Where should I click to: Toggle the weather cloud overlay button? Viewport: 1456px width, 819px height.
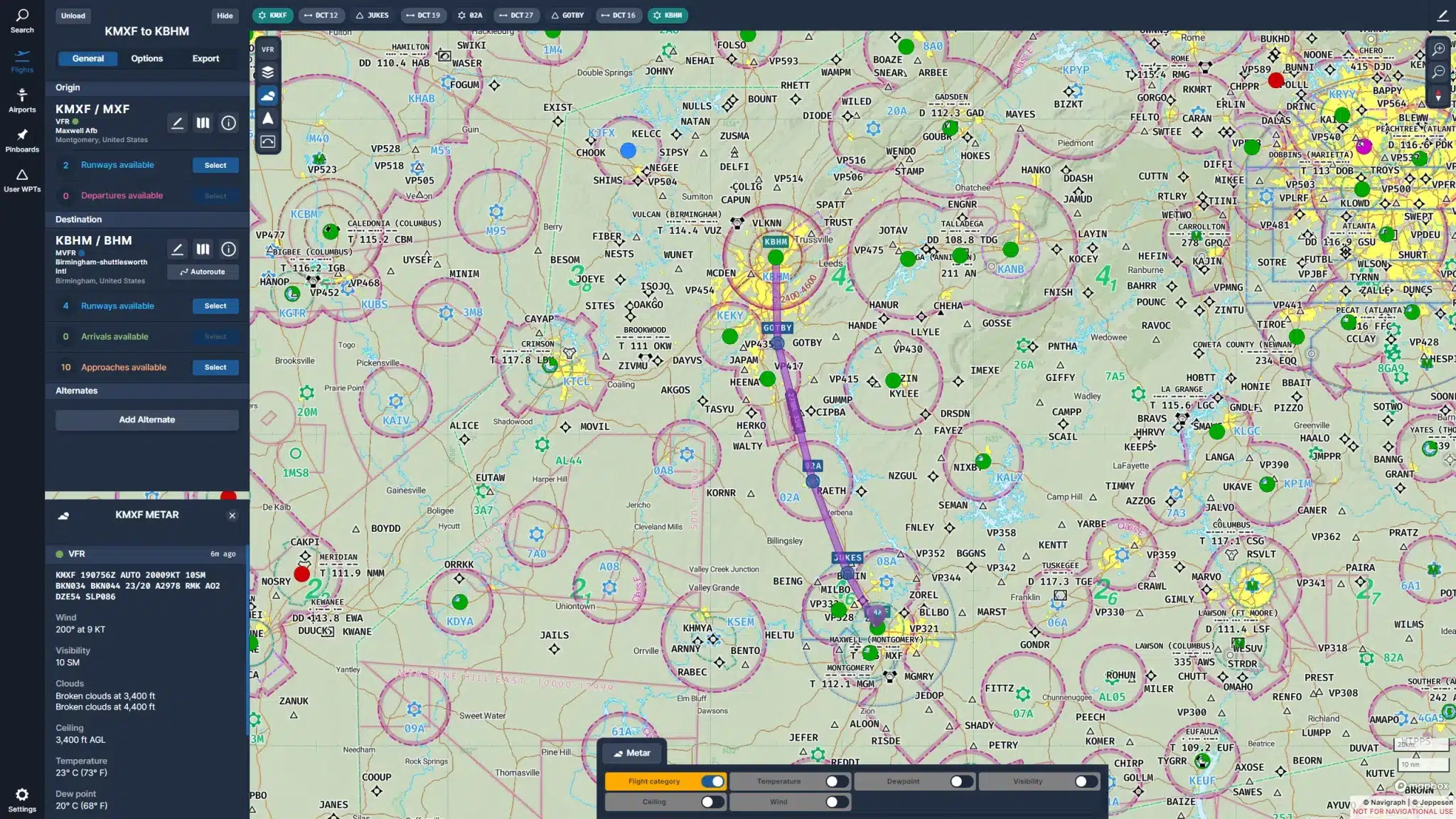click(267, 95)
